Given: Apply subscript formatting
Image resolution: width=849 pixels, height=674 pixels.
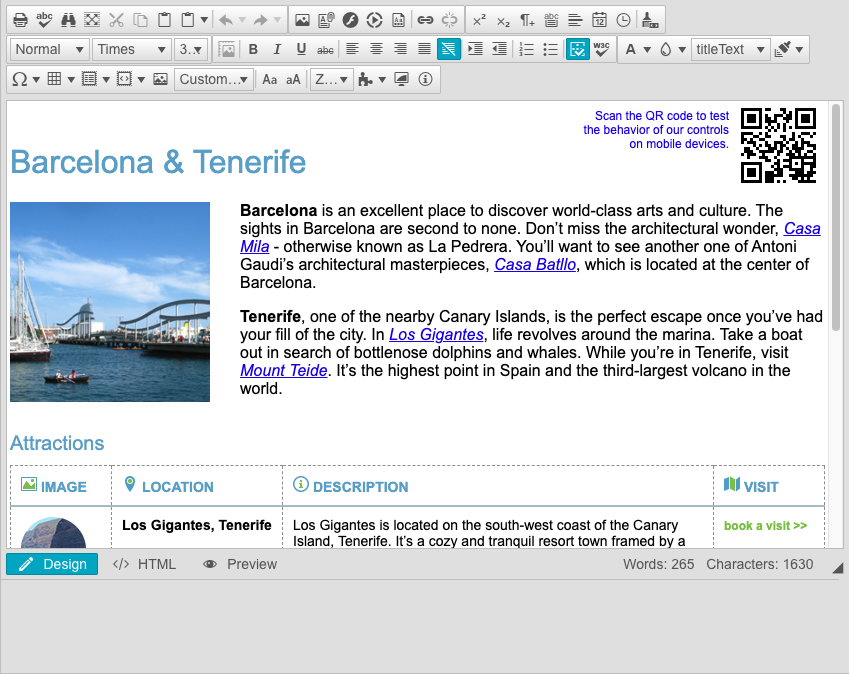Looking at the screenshot, I should (503, 21).
